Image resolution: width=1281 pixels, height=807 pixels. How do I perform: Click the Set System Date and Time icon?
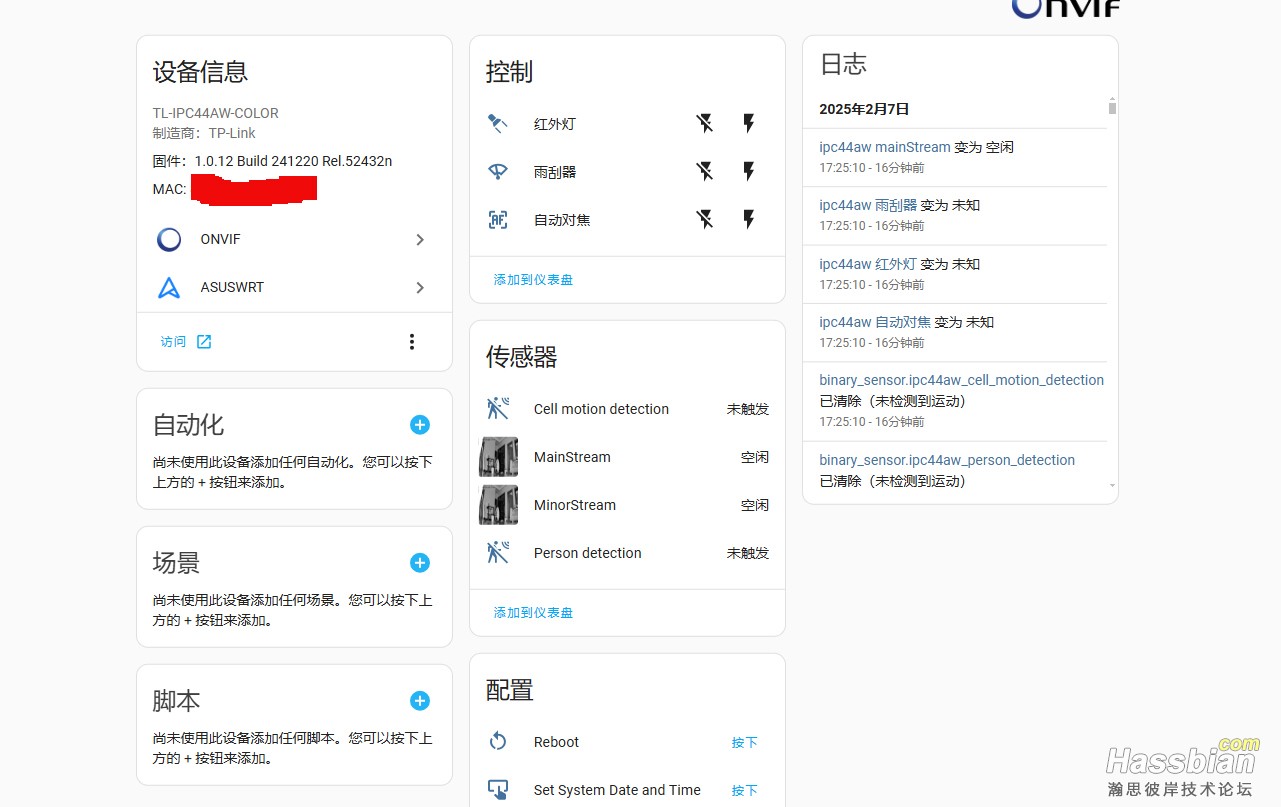click(x=498, y=790)
